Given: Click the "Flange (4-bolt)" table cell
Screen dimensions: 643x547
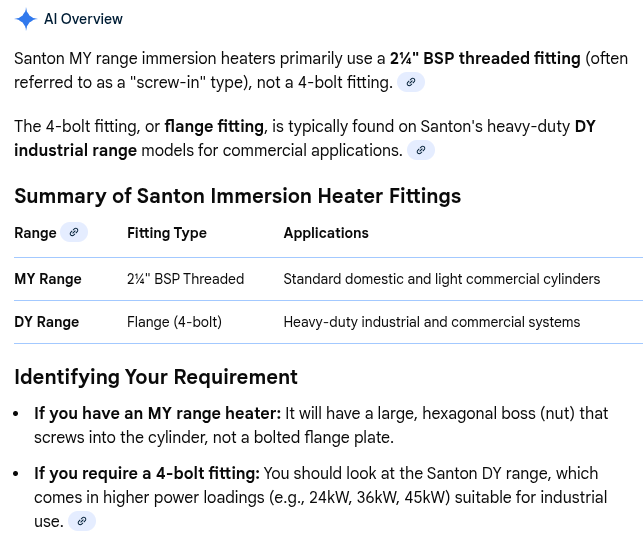Looking at the screenshot, I should pos(174,322).
